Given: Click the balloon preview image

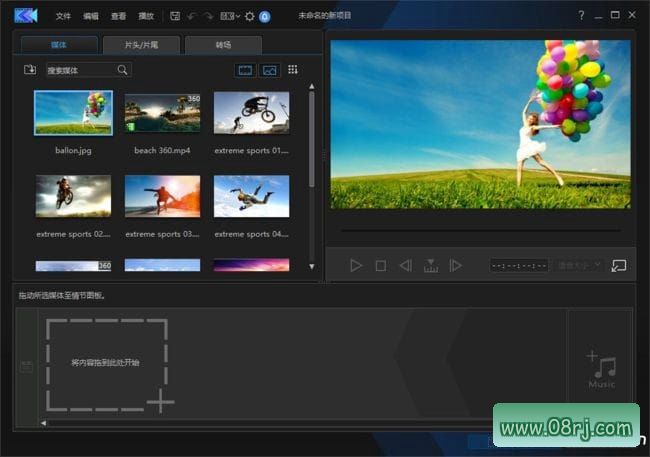Looking at the screenshot, I should click(x=480, y=124).
